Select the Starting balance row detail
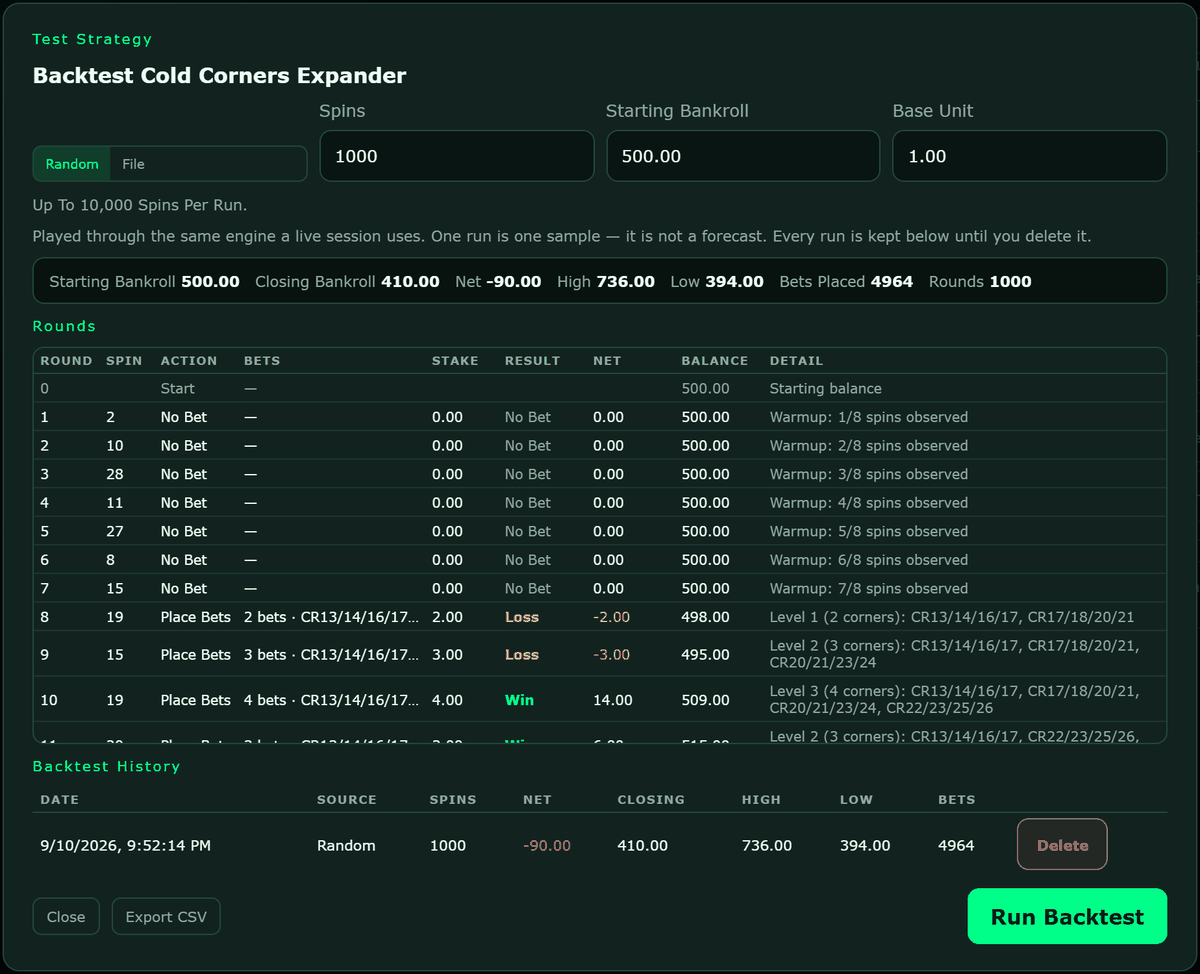Screen dimensions: 1200x974 pos(826,388)
